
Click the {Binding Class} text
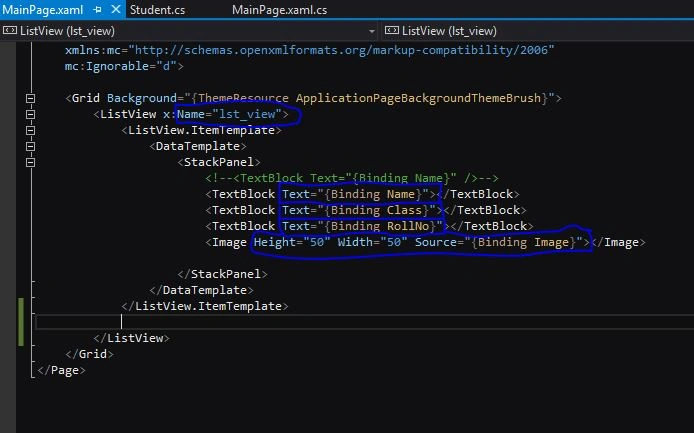[377, 210]
